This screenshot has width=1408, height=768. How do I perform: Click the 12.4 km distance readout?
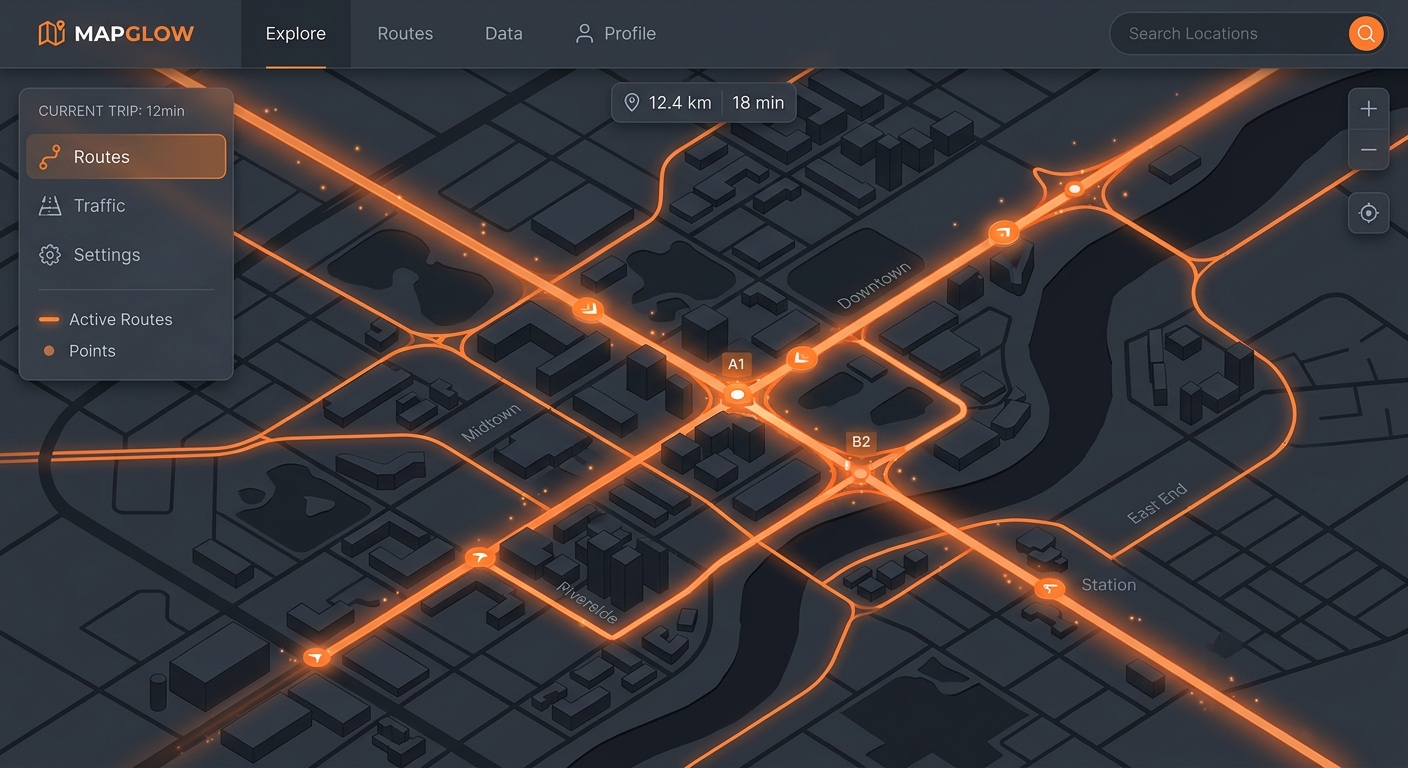pyautogui.click(x=680, y=103)
